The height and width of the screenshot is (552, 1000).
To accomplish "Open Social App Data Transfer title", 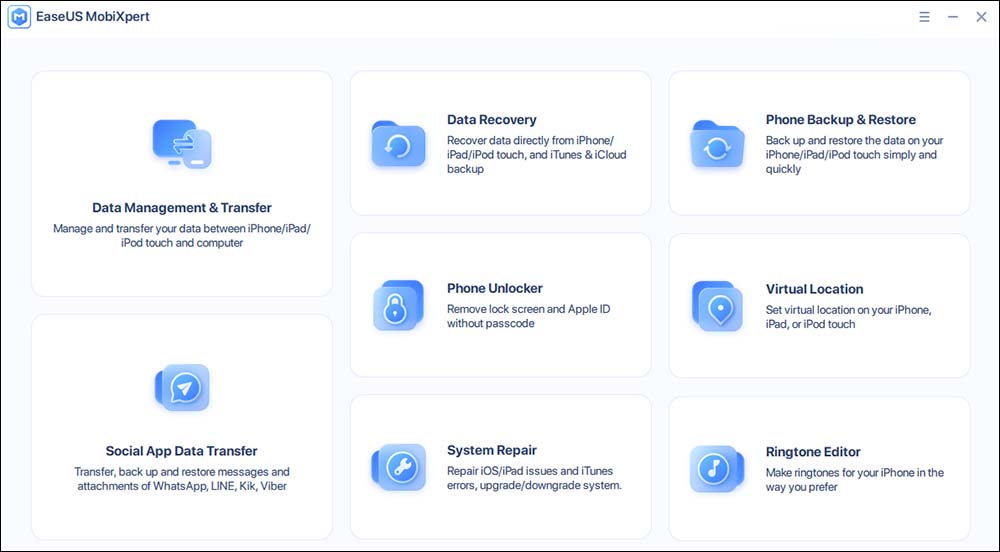I will [182, 451].
